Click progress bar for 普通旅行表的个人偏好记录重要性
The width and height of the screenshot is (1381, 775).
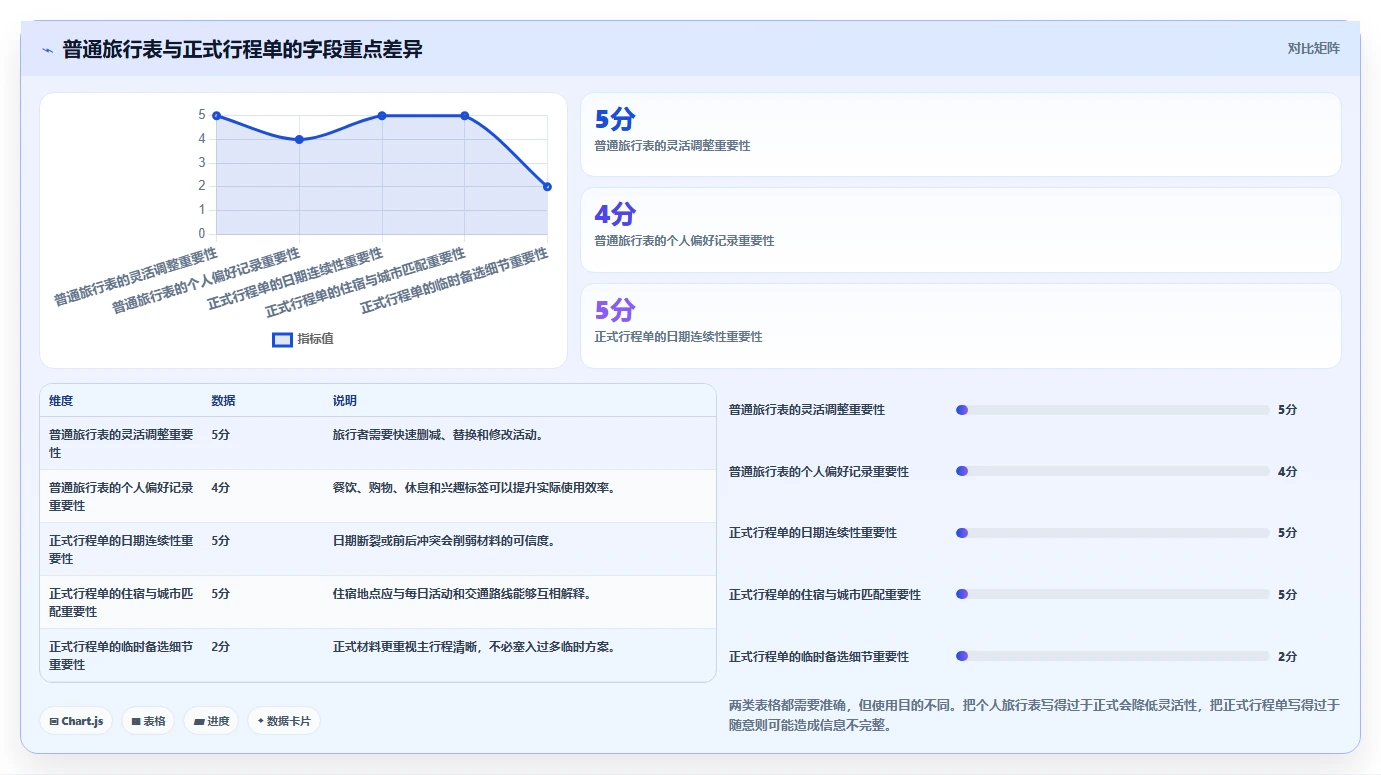(x=1112, y=471)
